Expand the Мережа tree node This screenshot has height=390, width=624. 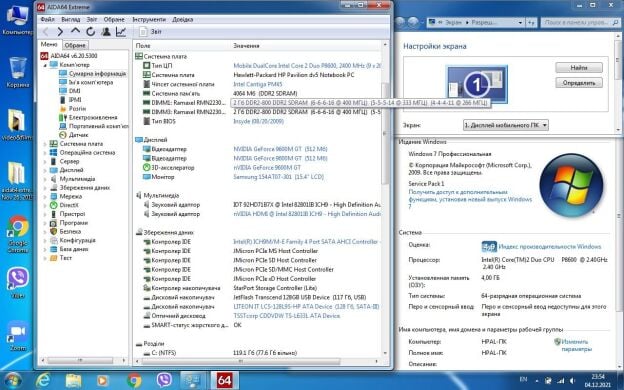click(x=45, y=196)
